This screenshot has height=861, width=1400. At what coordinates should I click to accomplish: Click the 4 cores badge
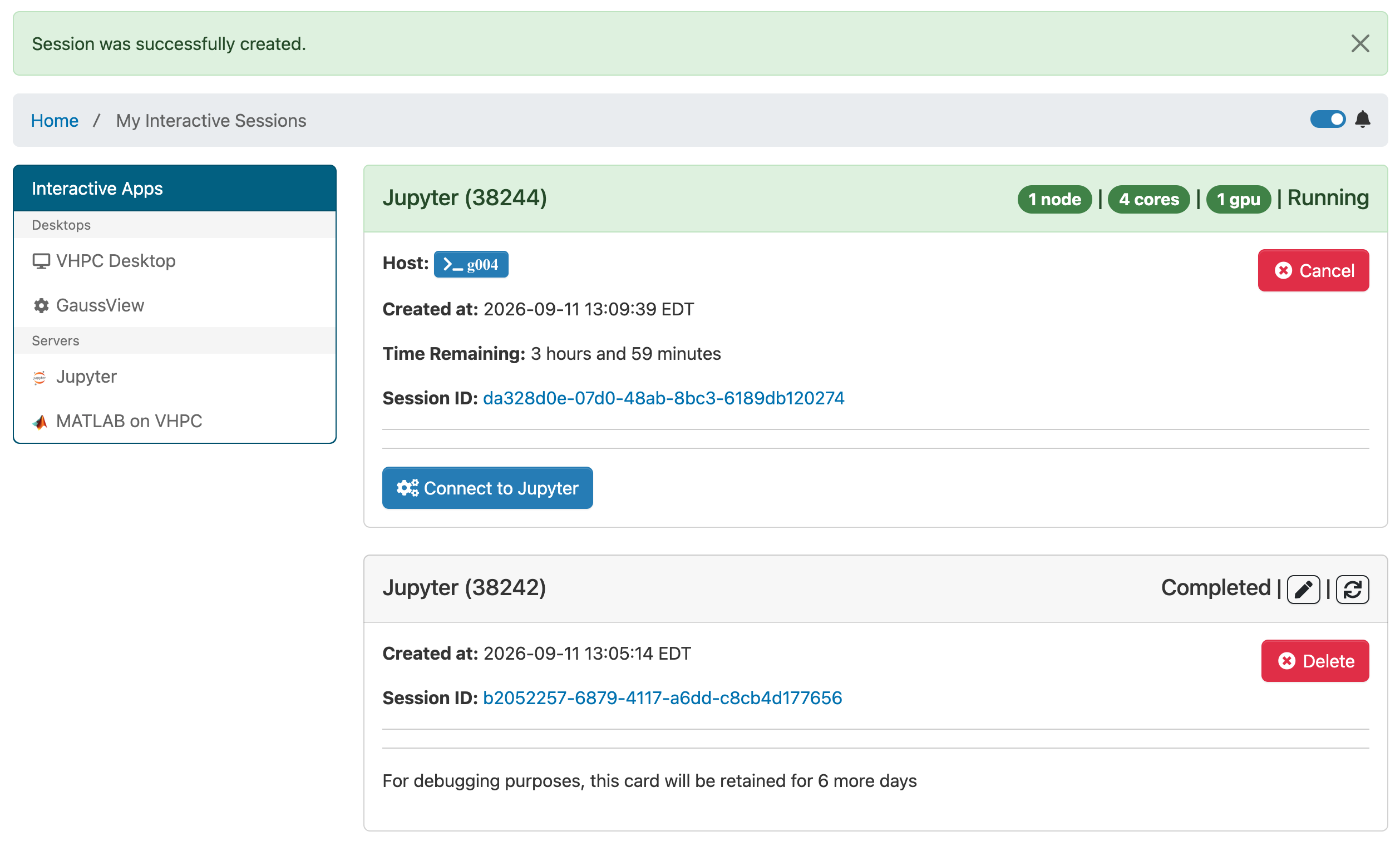coord(1148,199)
